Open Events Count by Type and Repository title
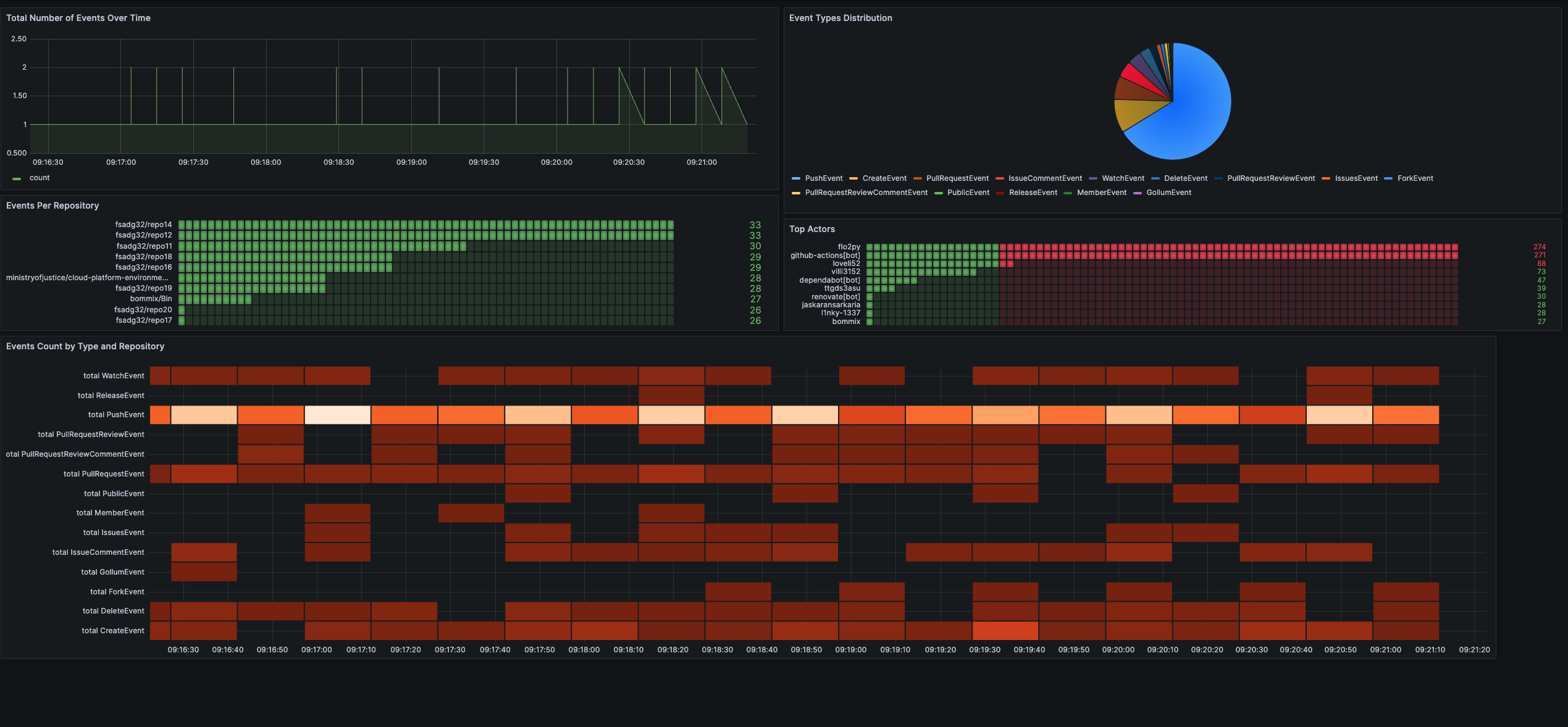 click(85, 346)
